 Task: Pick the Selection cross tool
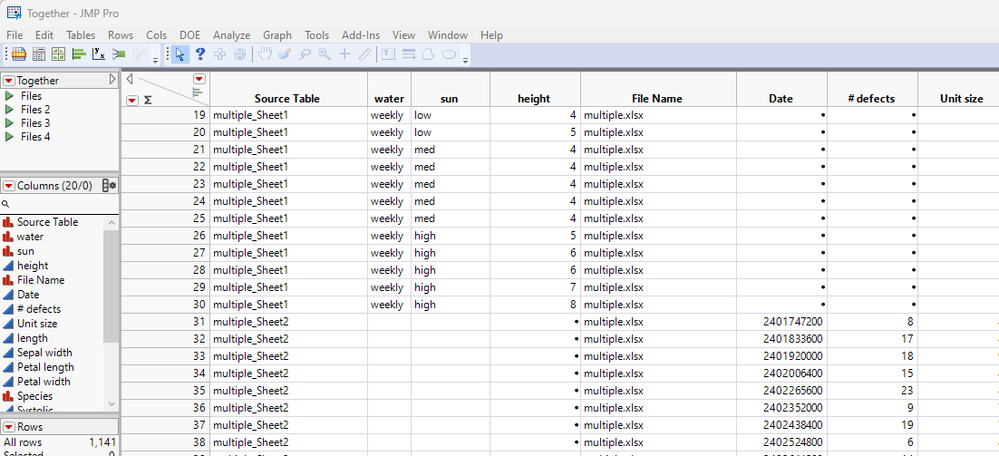pyautogui.click(x=220, y=55)
